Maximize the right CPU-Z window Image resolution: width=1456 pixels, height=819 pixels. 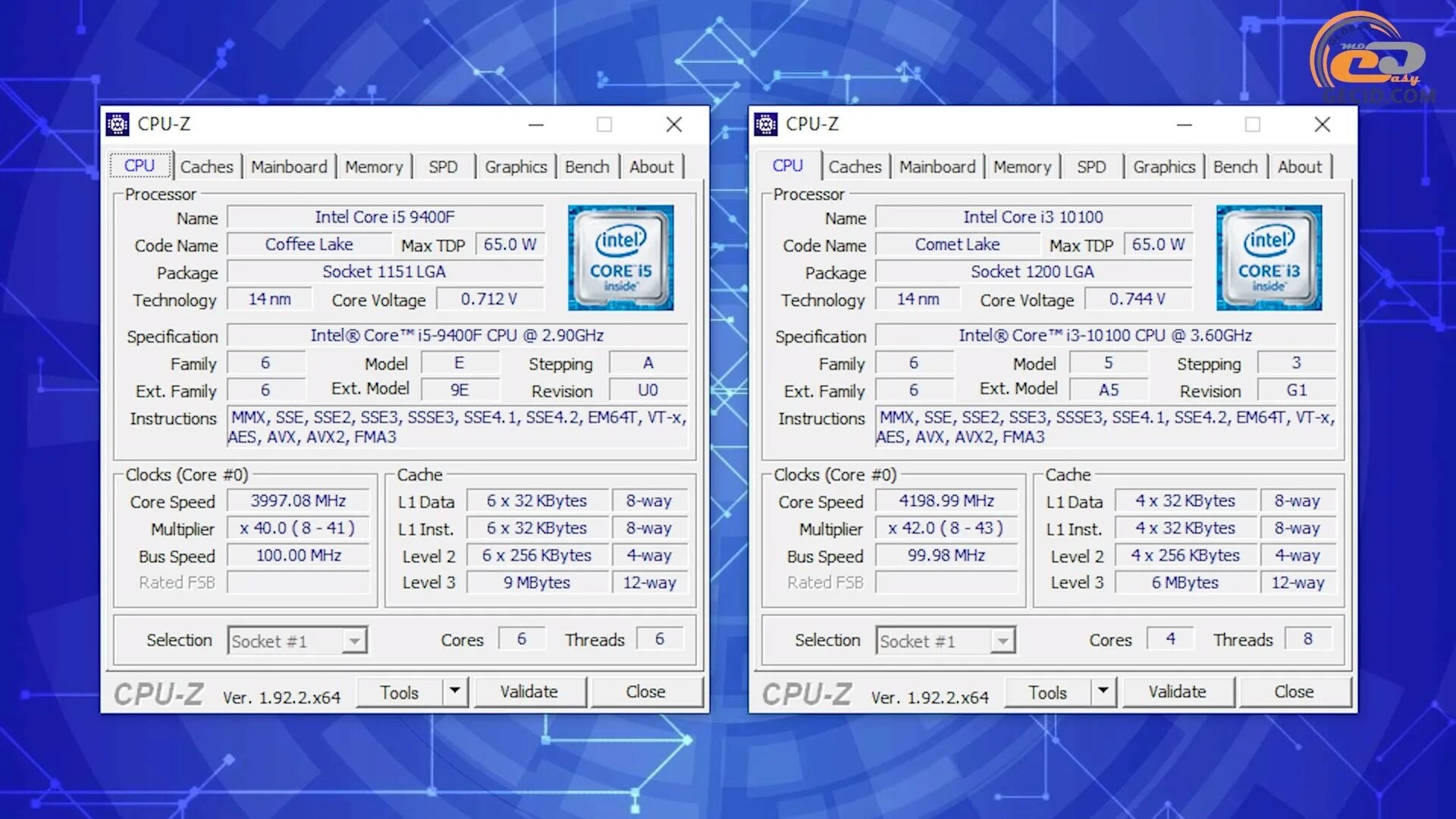click(x=1252, y=124)
